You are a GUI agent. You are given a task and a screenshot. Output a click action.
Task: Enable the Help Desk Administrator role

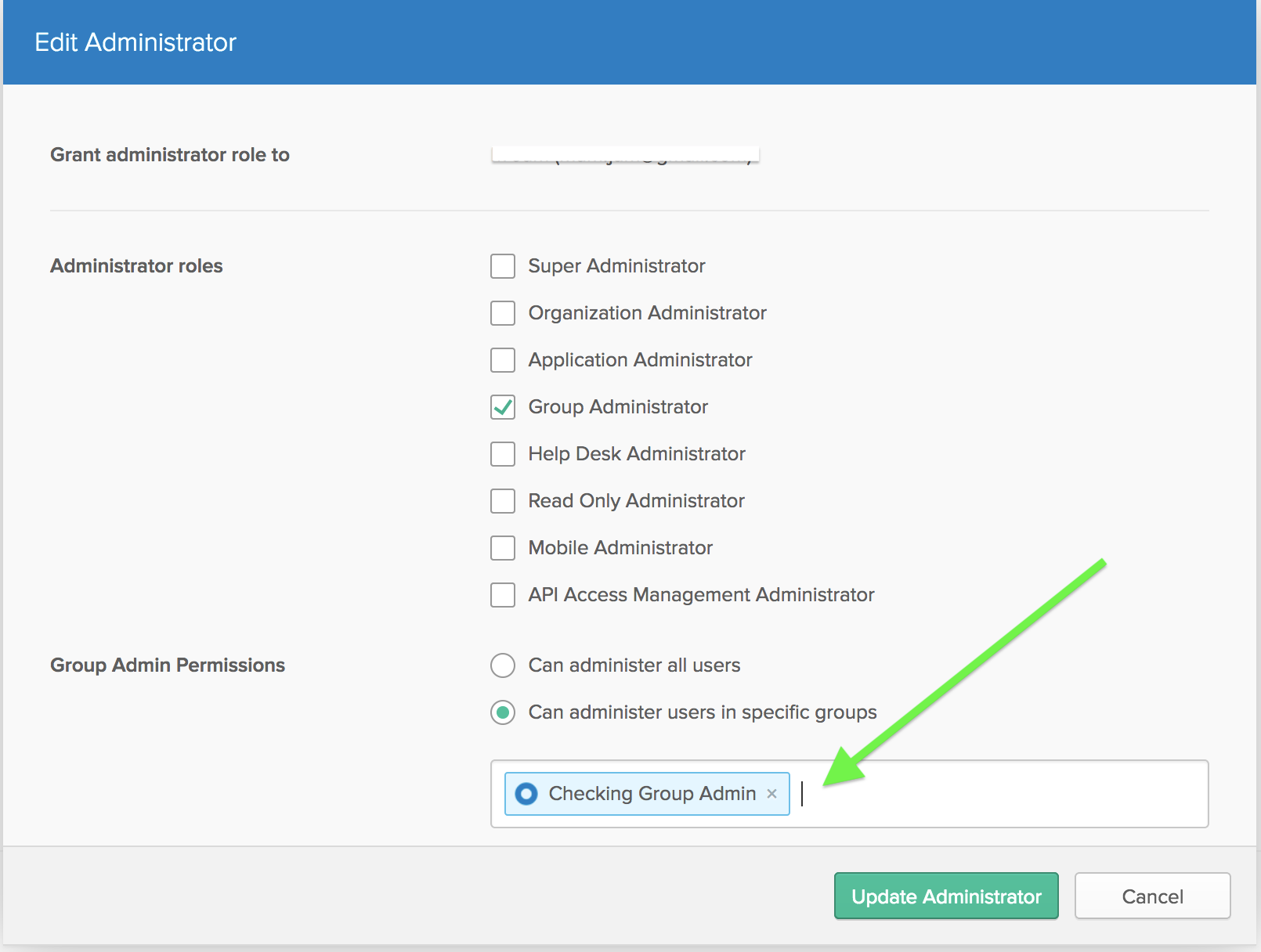point(503,454)
